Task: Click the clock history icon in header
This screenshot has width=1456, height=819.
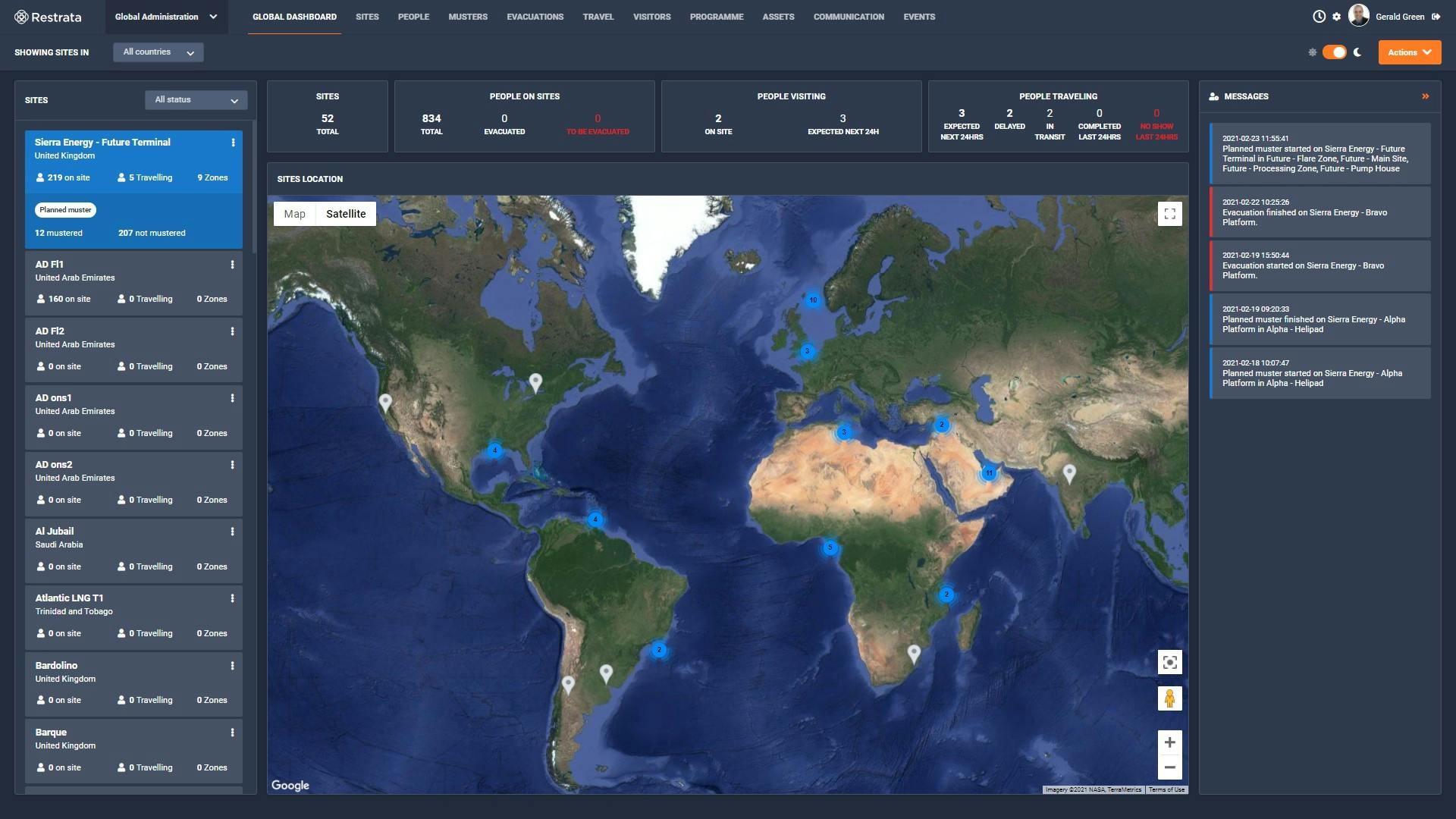Action: [1319, 17]
